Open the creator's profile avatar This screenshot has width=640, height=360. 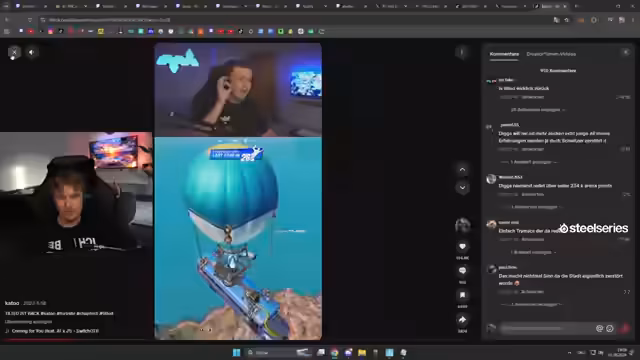pos(462,225)
